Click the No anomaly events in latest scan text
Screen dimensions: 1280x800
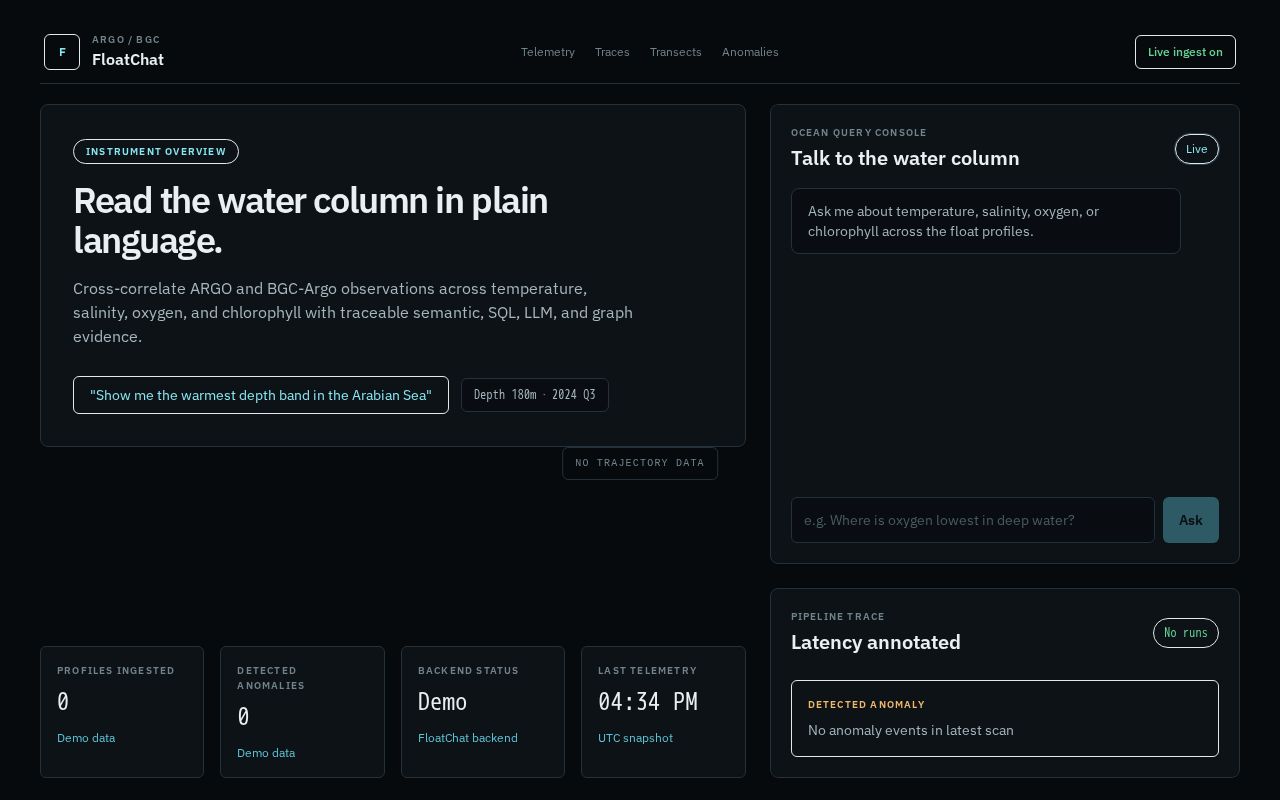(911, 730)
